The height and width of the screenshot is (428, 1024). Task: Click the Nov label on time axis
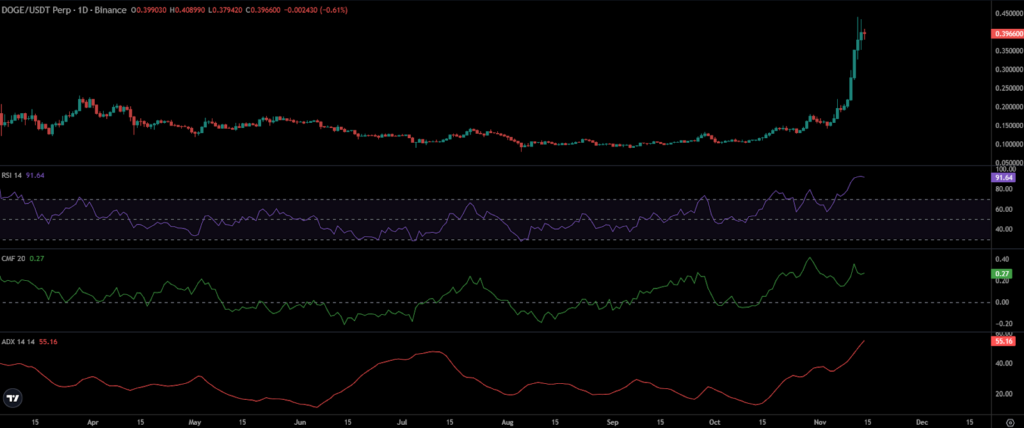click(x=820, y=422)
